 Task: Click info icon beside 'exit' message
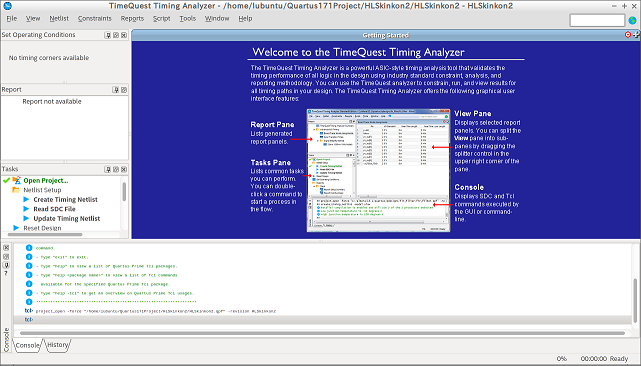point(29,257)
